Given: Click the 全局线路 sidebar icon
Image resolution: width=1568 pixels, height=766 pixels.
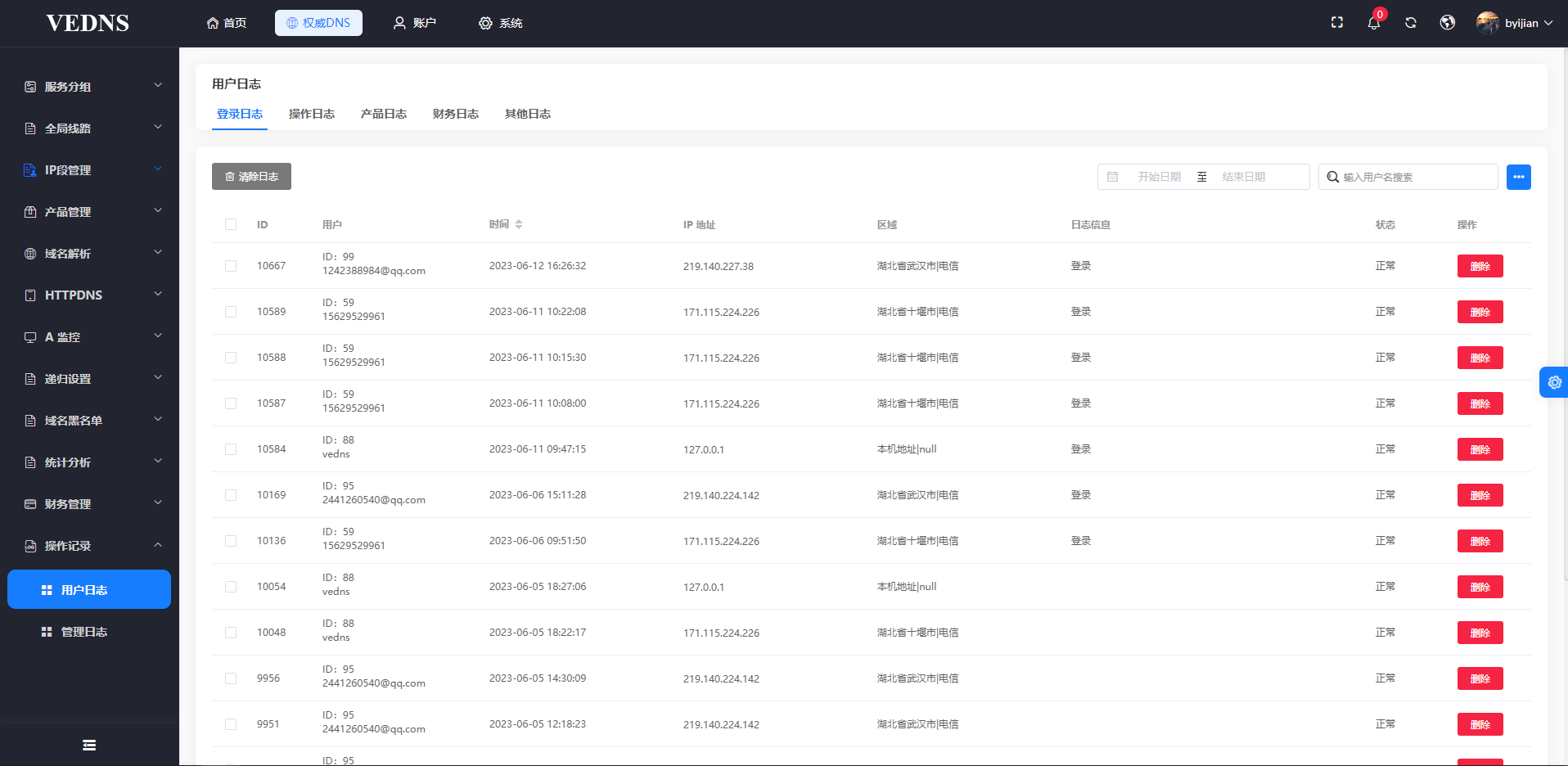Looking at the screenshot, I should click(30, 128).
